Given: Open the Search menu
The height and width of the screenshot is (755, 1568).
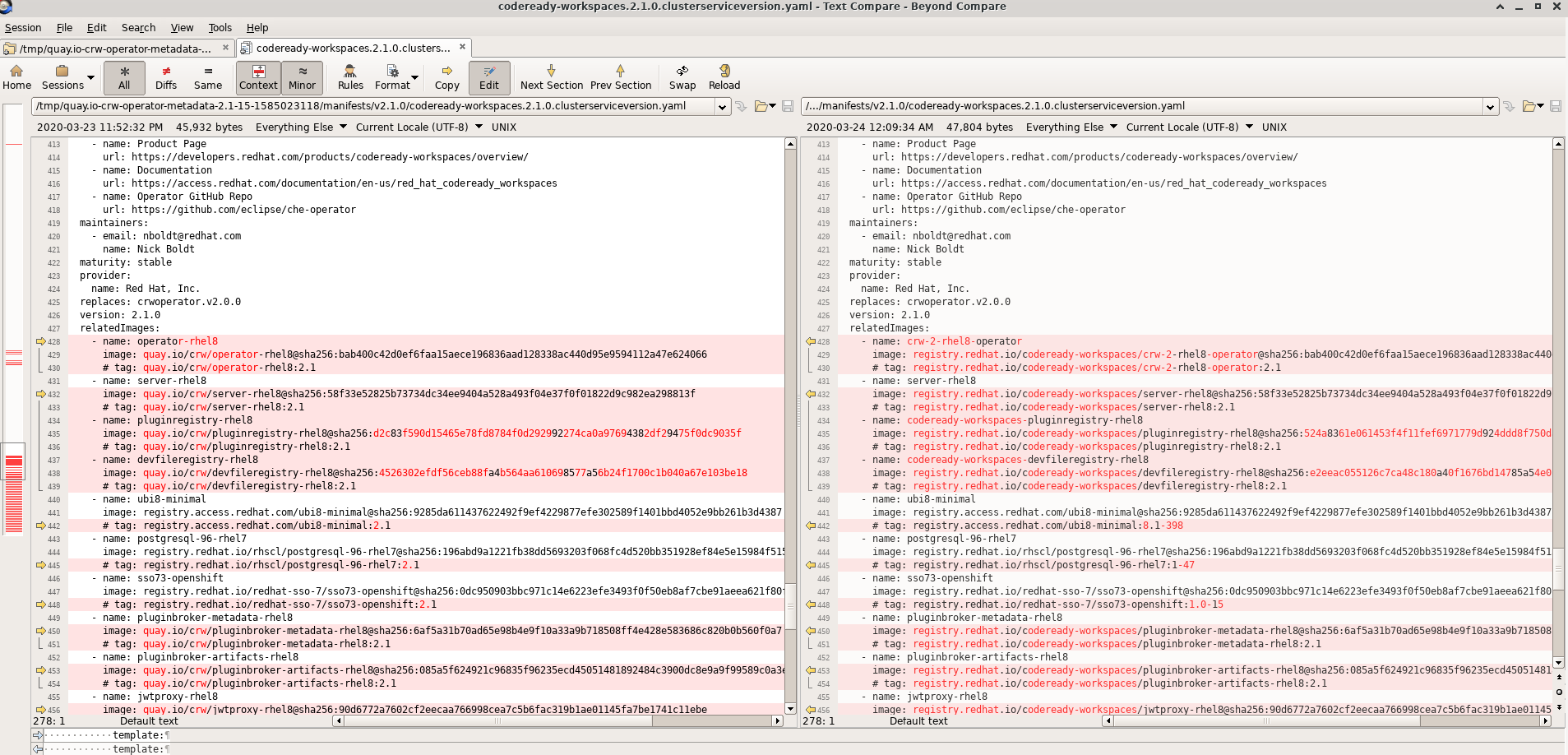Looking at the screenshot, I should (138, 28).
